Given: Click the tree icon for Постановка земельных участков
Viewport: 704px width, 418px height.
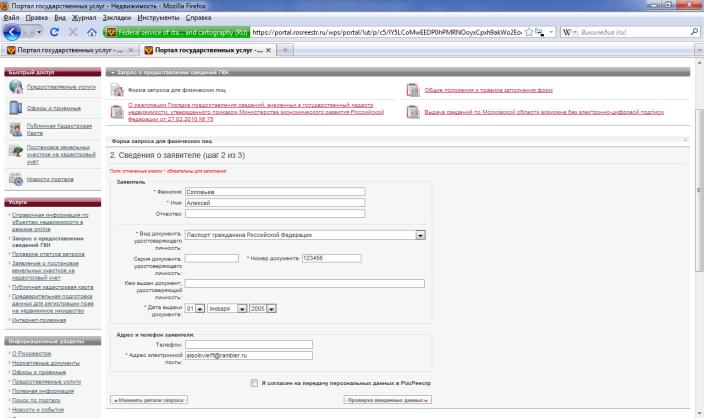Looking at the screenshot, I should click(x=16, y=151).
